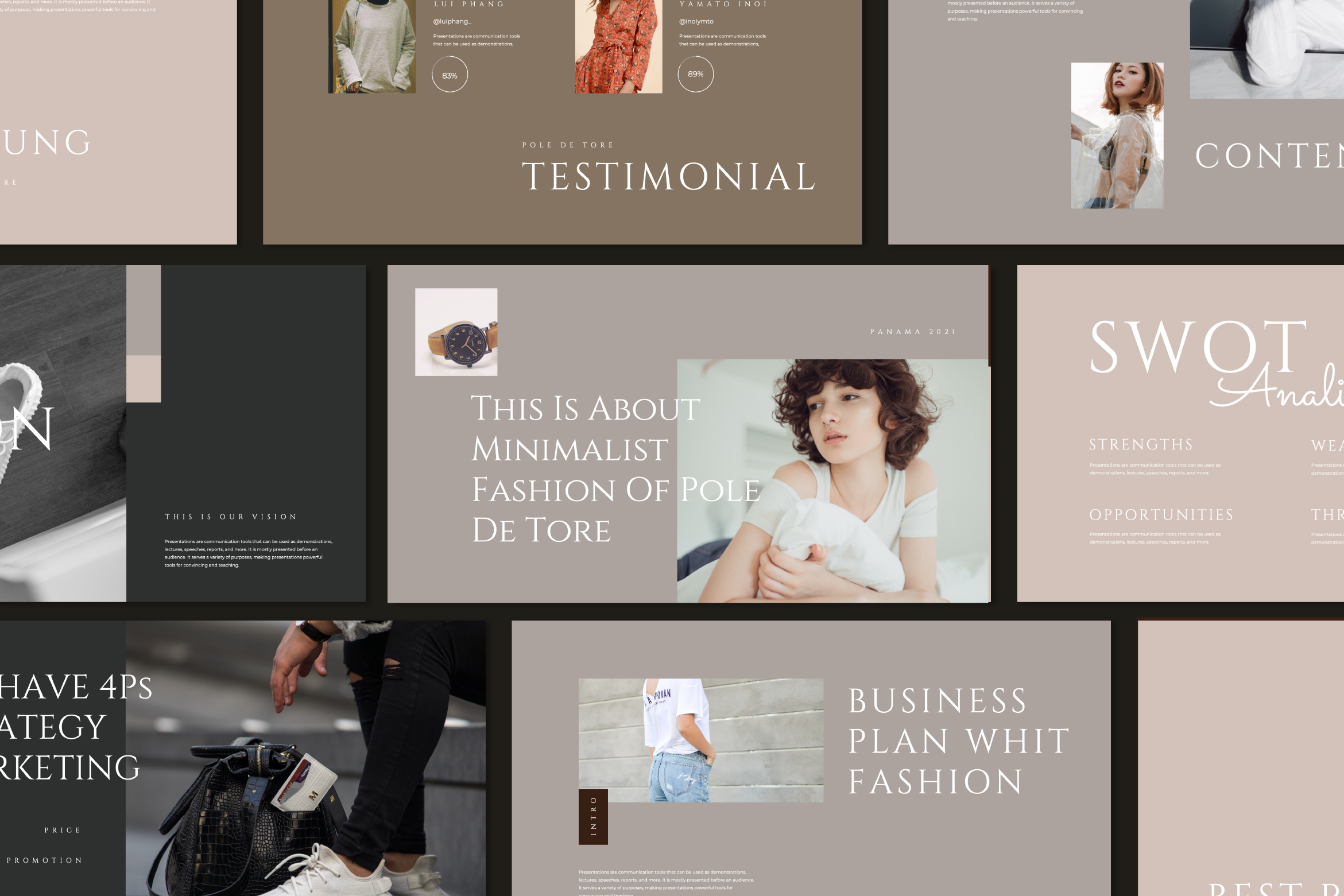The width and height of the screenshot is (1344, 896).
Task: Click the OPPORTUNITIES heading
Action: tap(1161, 515)
